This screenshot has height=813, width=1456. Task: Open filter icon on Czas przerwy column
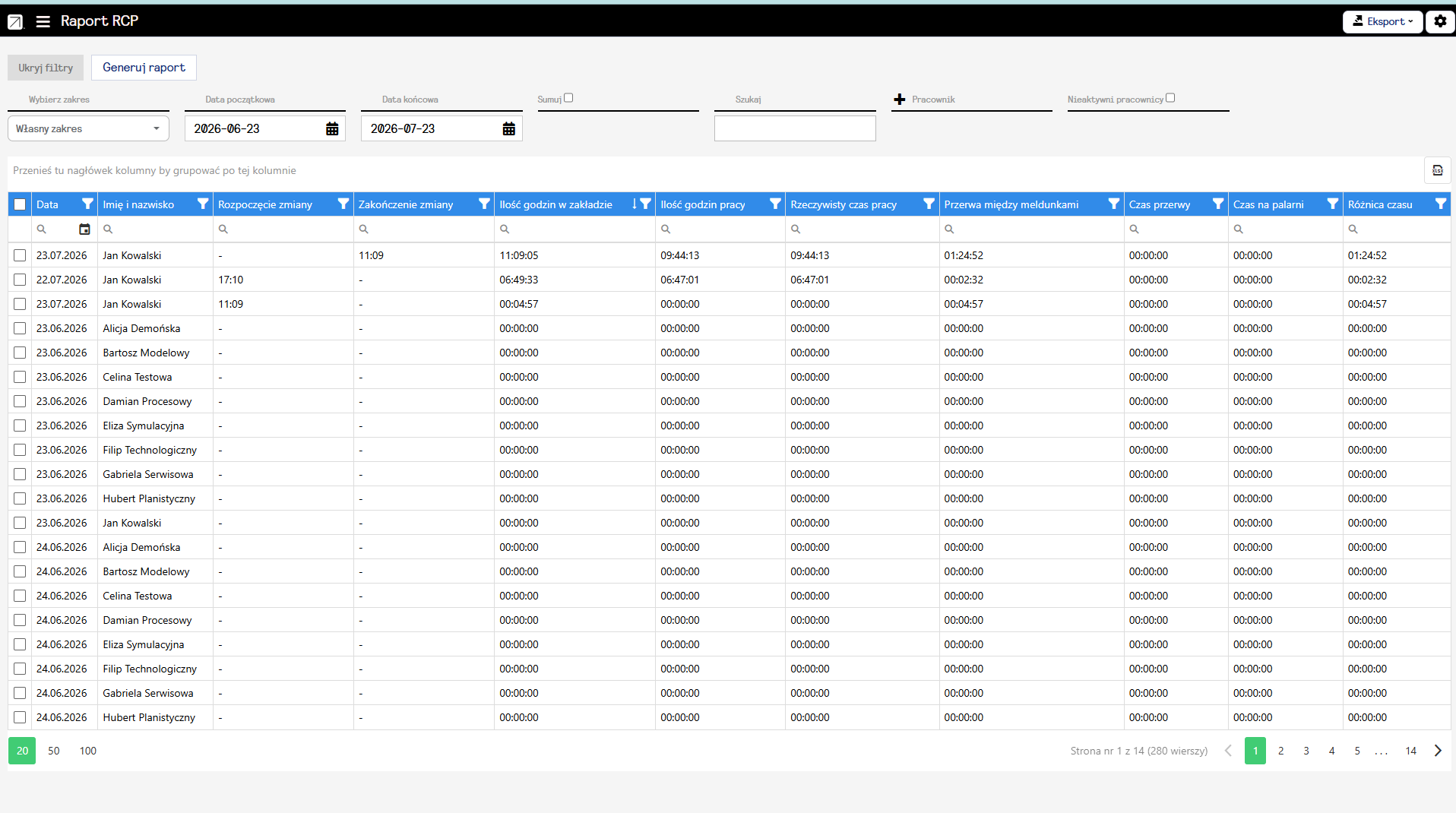[1218, 204]
